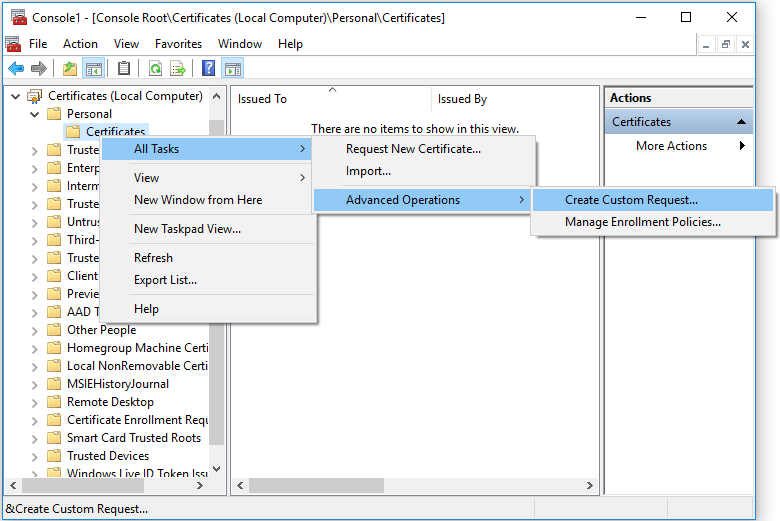Expand the Homegroup Machine Certificates node

pyautogui.click(x=34, y=348)
